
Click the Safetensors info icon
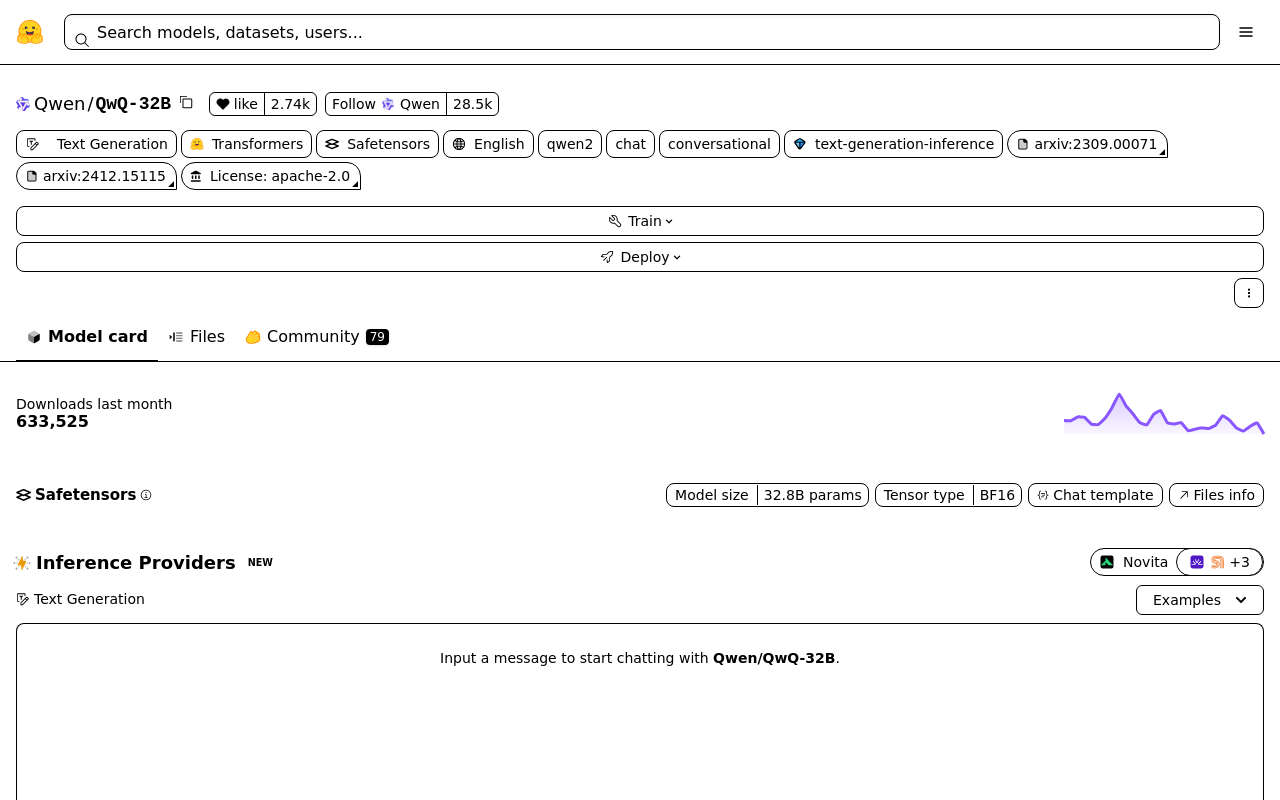(146, 495)
